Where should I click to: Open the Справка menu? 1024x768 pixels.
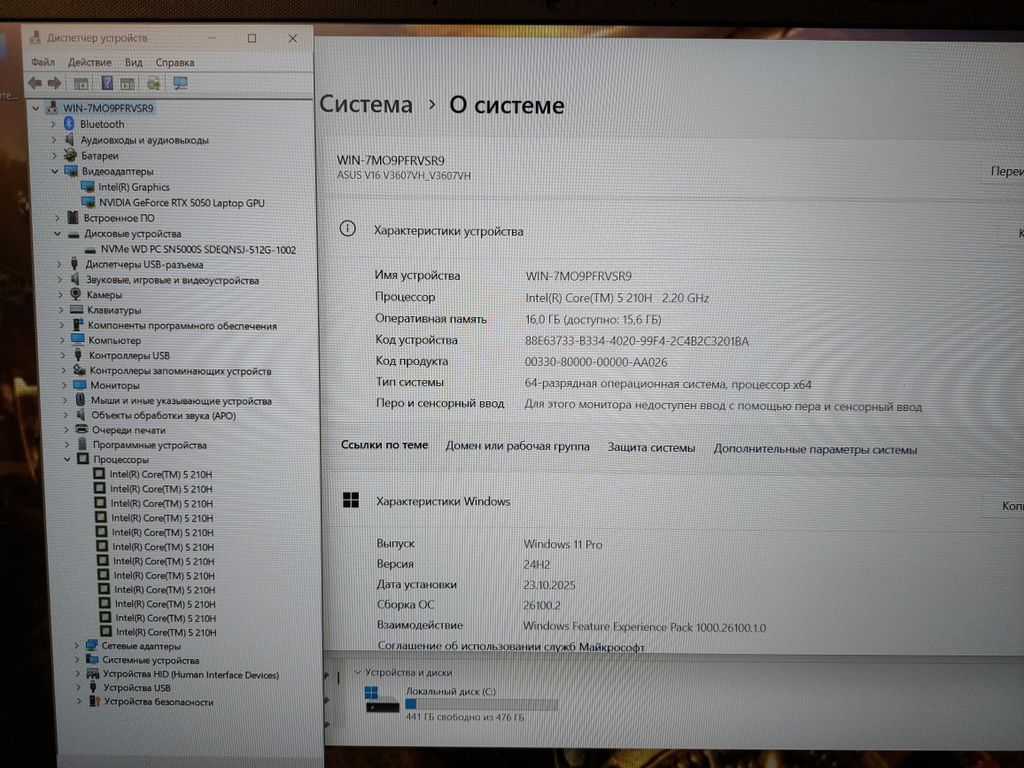pyautogui.click(x=175, y=62)
